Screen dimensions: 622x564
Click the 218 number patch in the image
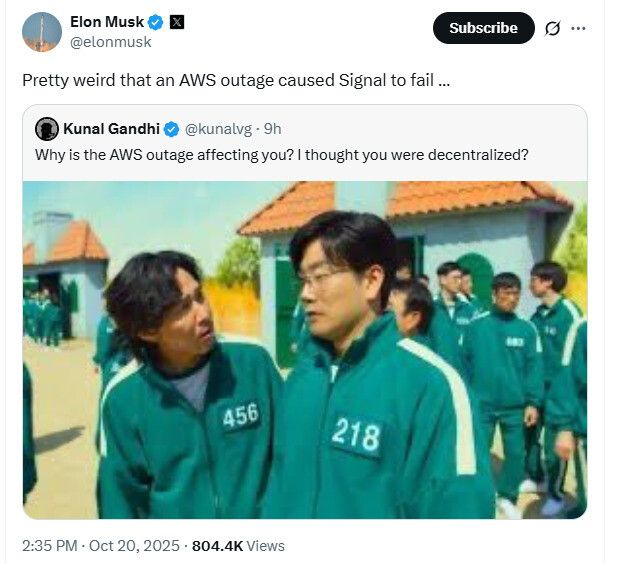356,435
